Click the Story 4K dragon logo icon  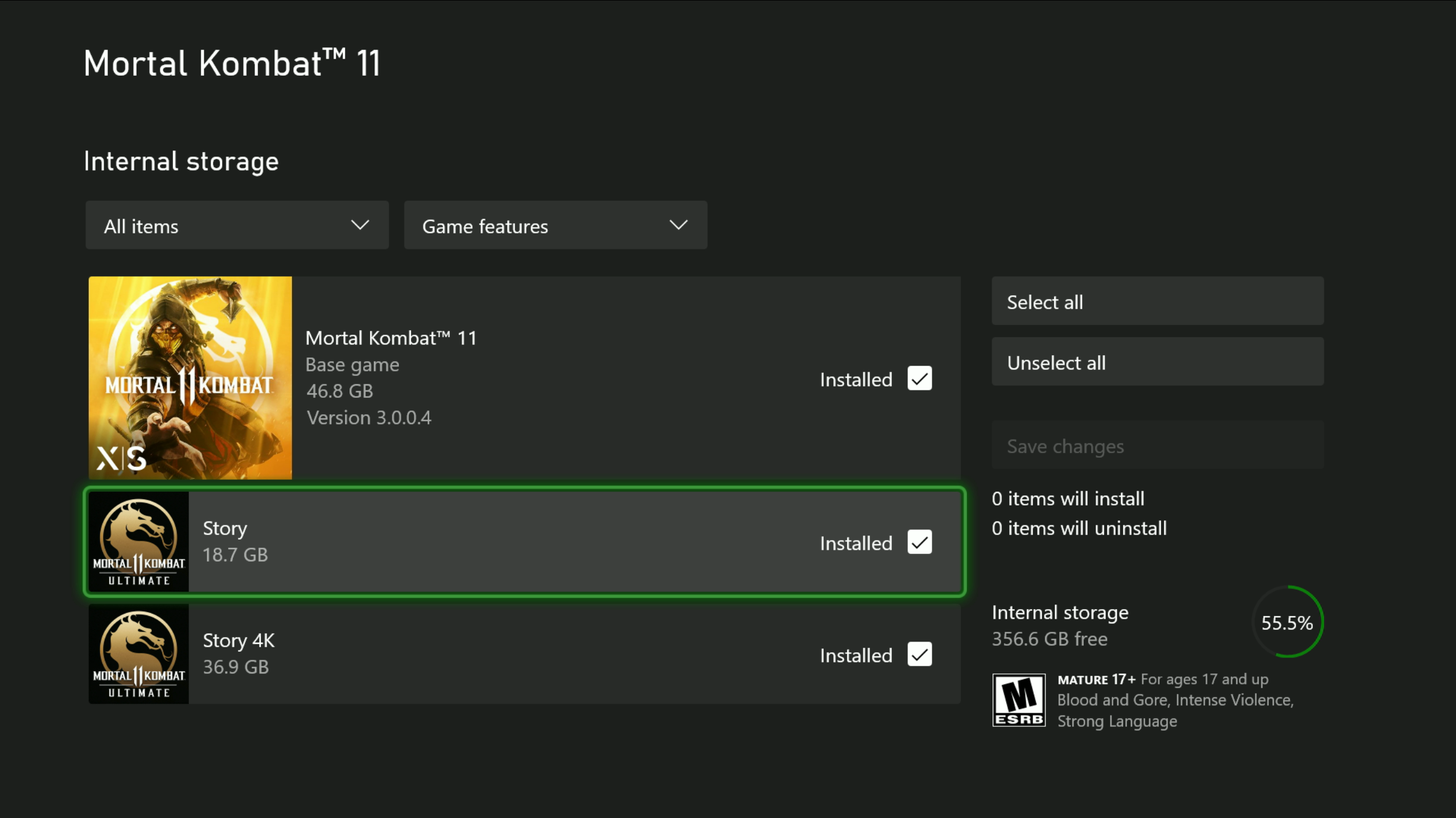pos(138,653)
